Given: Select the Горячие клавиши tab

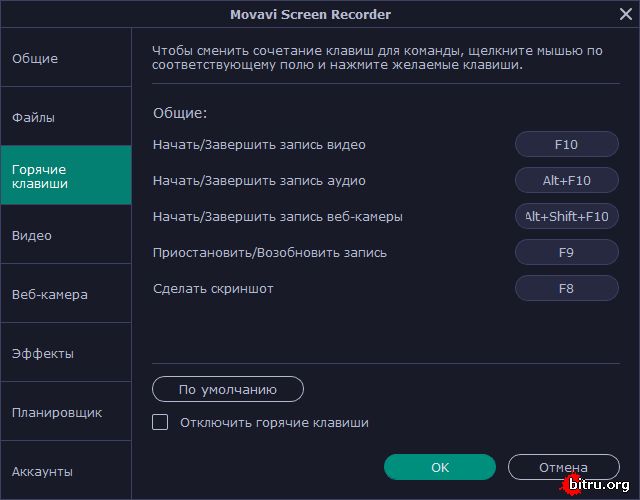Looking at the screenshot, I should (66, 175).
